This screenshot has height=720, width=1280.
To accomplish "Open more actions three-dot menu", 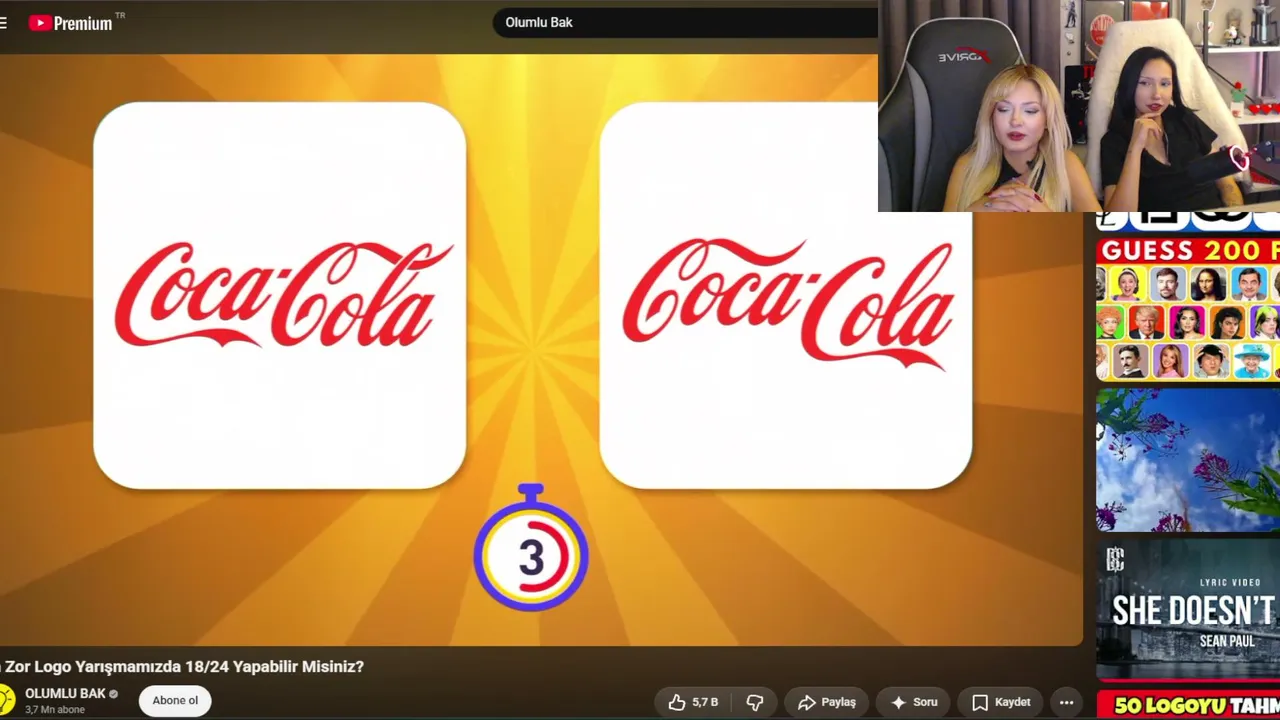I will [1066, 702].
